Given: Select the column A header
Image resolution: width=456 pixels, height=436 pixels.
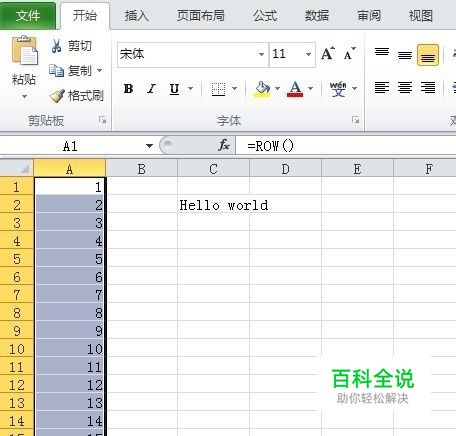Looking at the screenshot, I should pyautogui.click(x=69, y=169).
